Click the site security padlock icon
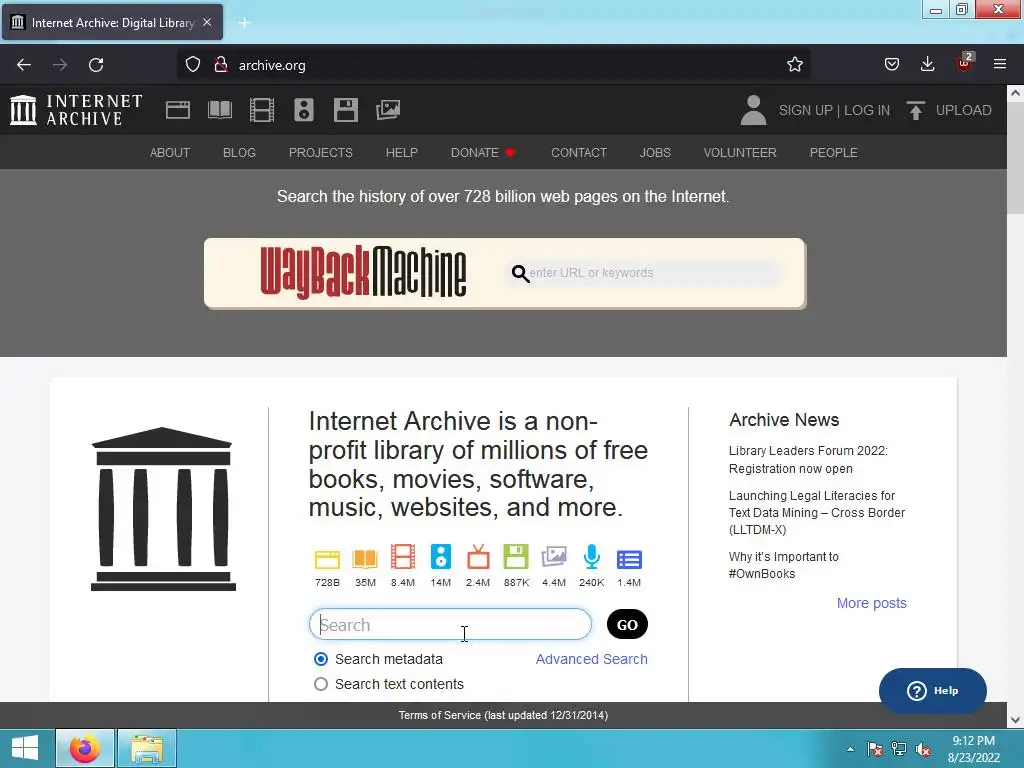Image resolution: width=1024 pixels, height=768 pixels. click(221, 65)
